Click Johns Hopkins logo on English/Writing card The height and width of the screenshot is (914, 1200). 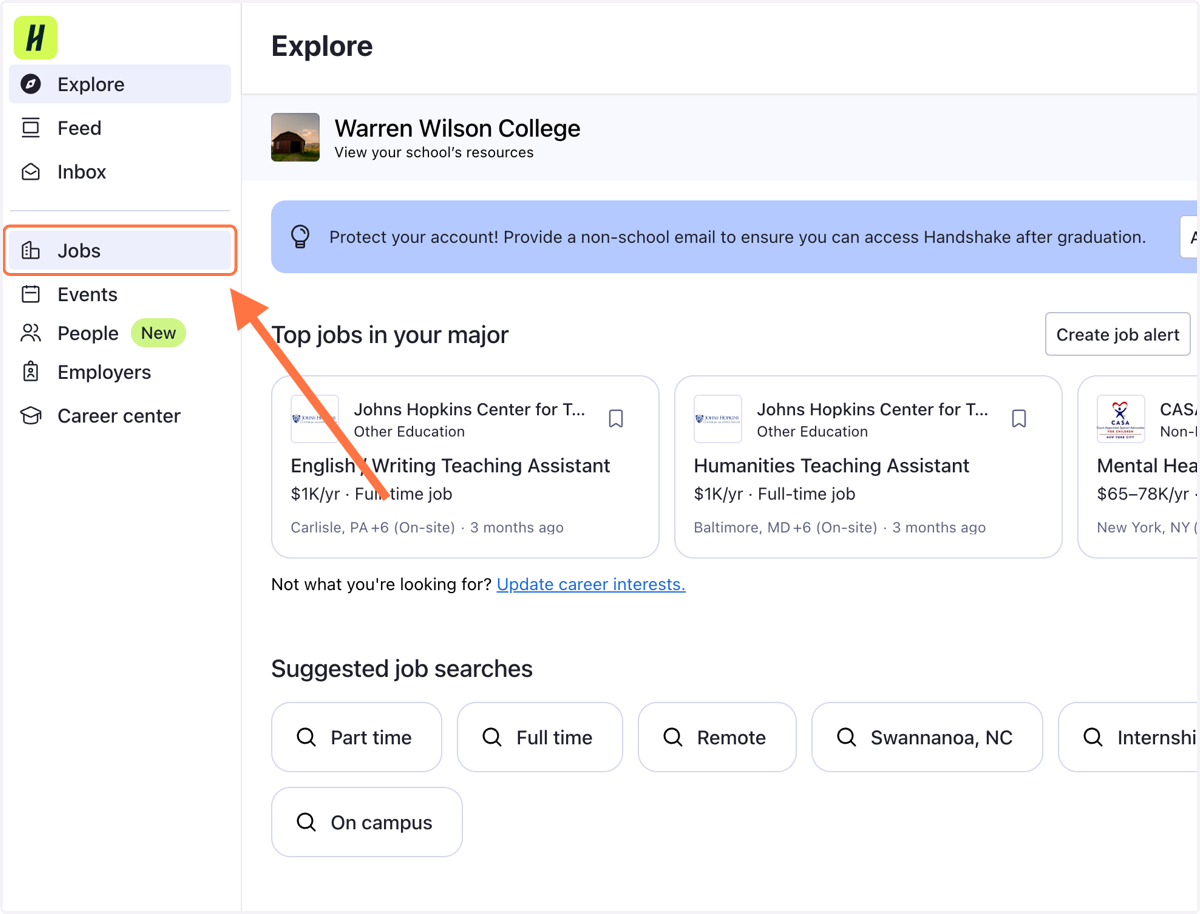click(x=315, y=419)
